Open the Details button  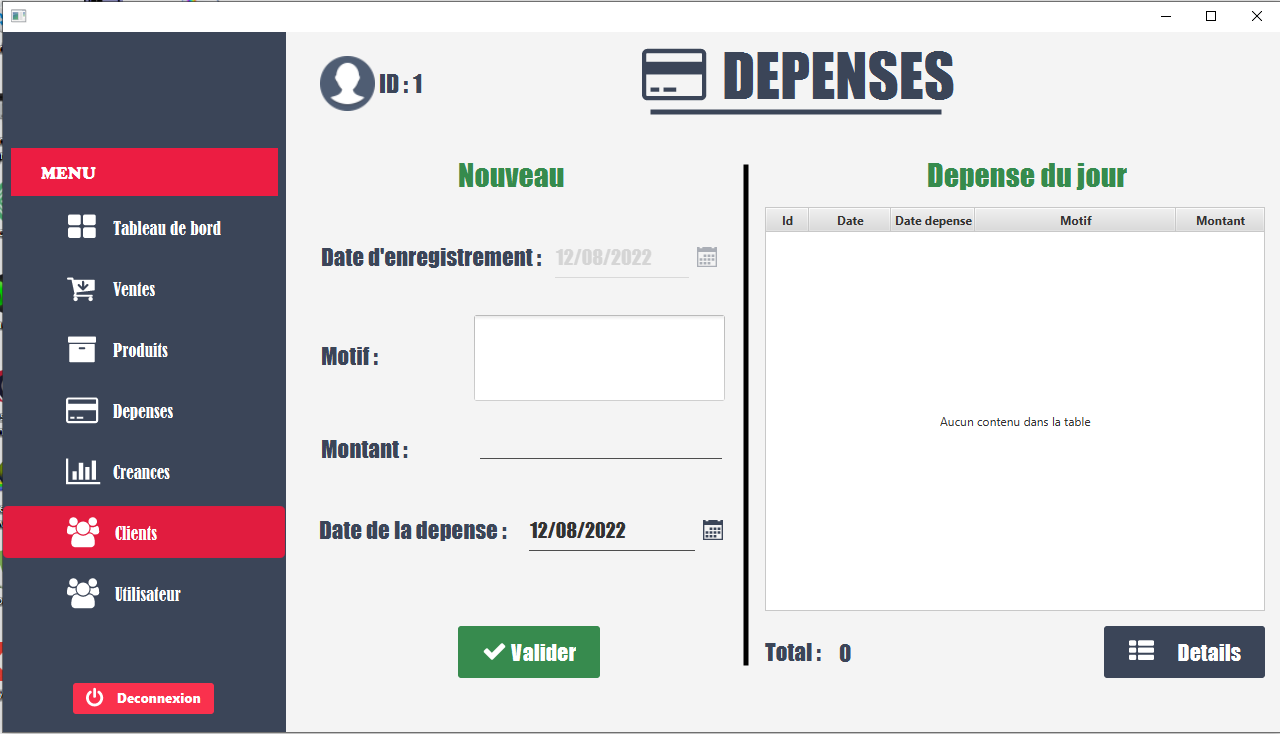point(1184,652)
